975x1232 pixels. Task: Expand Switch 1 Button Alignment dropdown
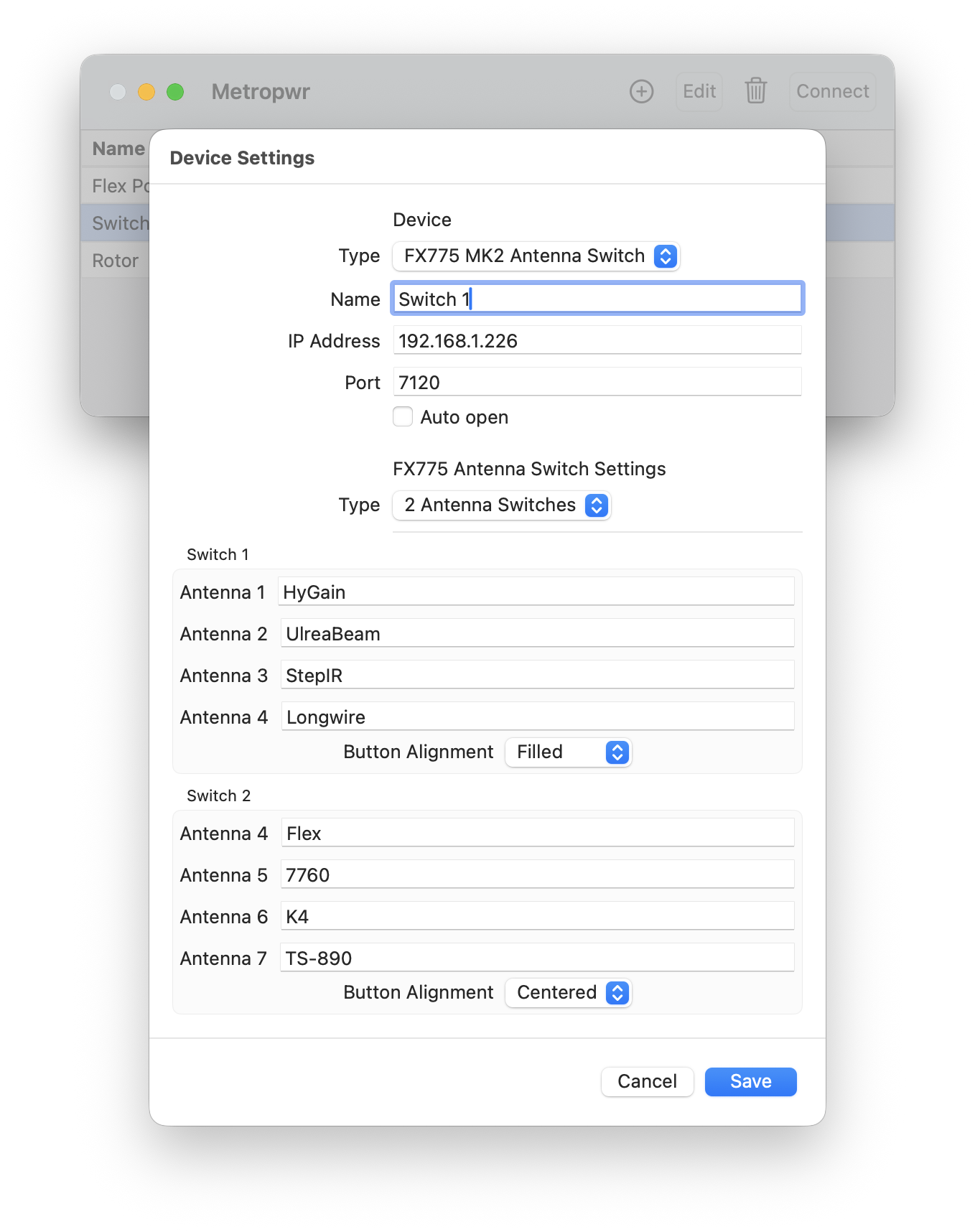(568, 752)
